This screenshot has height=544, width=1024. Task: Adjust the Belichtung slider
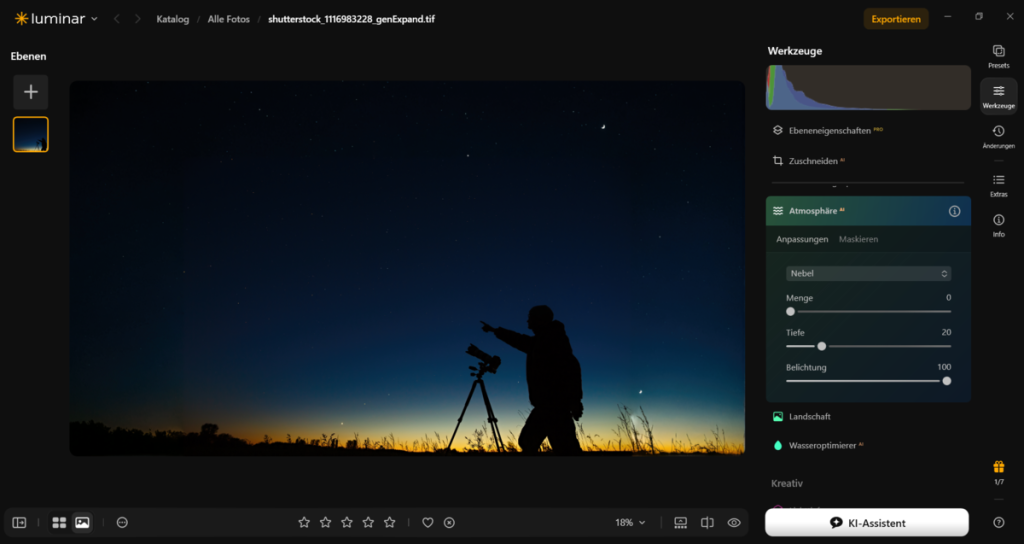[x=868, y=381]
